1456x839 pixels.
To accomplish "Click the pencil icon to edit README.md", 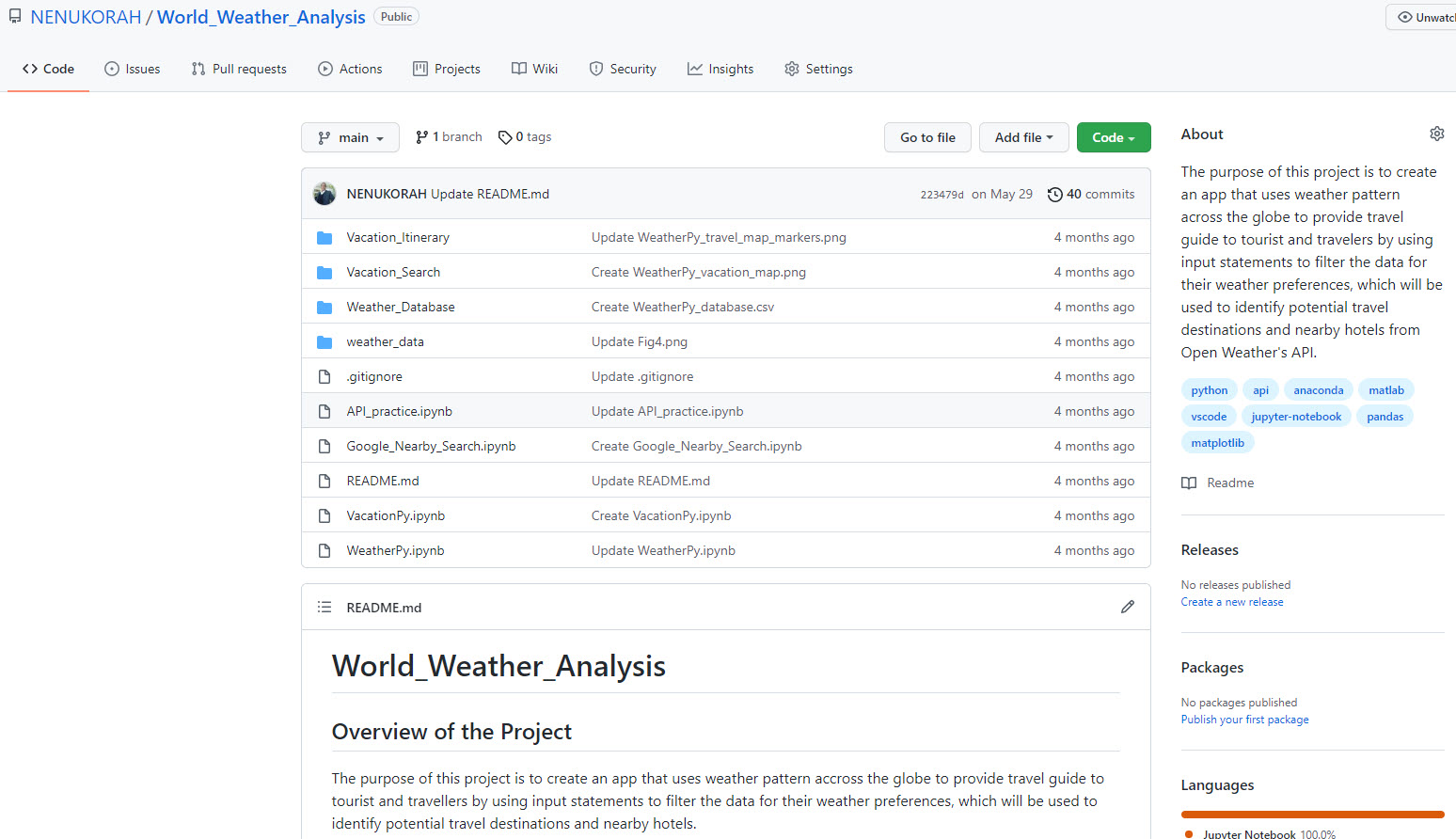I will click(1127, 607).
